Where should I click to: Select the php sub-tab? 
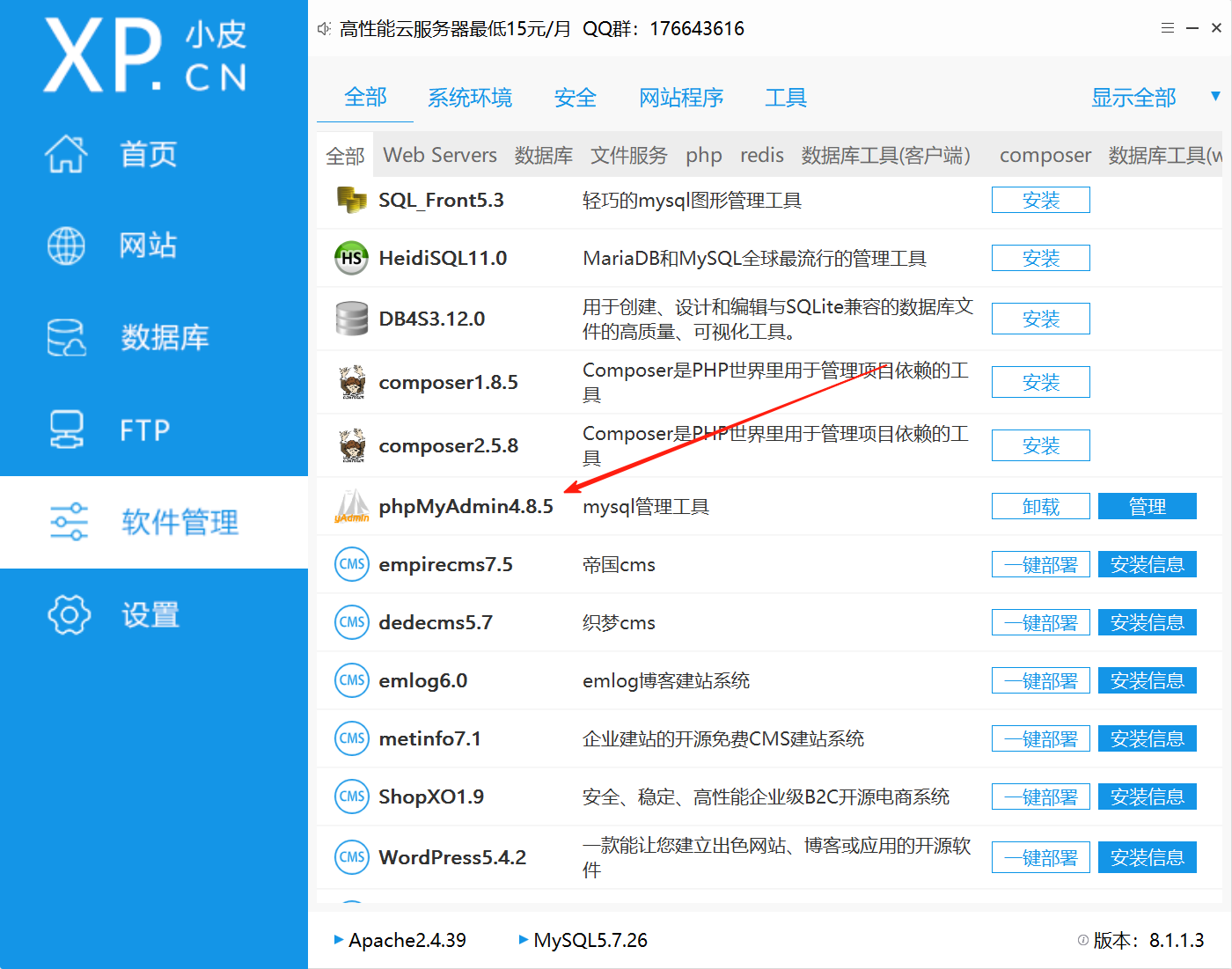704,156
